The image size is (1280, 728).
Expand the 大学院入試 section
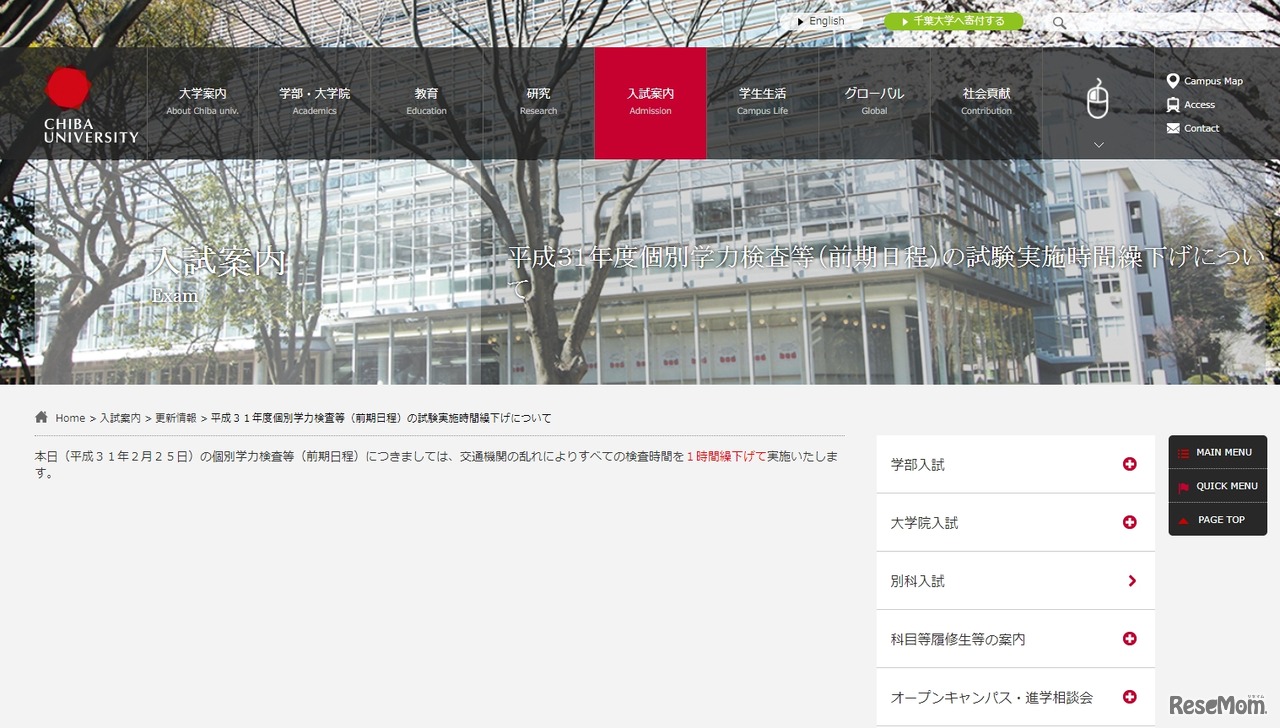pyautogui.click(x=1130, y=522)
